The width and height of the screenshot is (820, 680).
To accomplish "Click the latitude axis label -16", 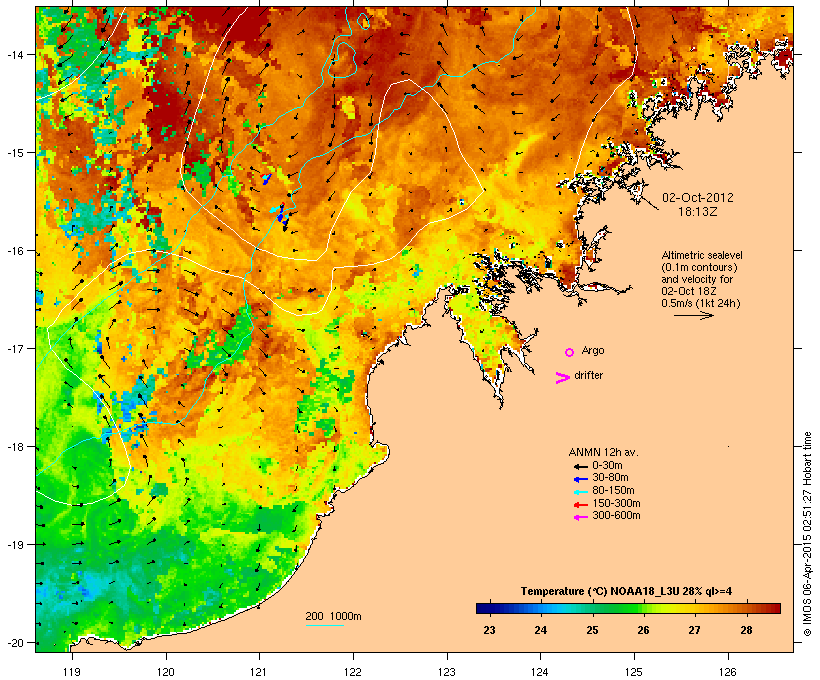I will coord(15,251).
